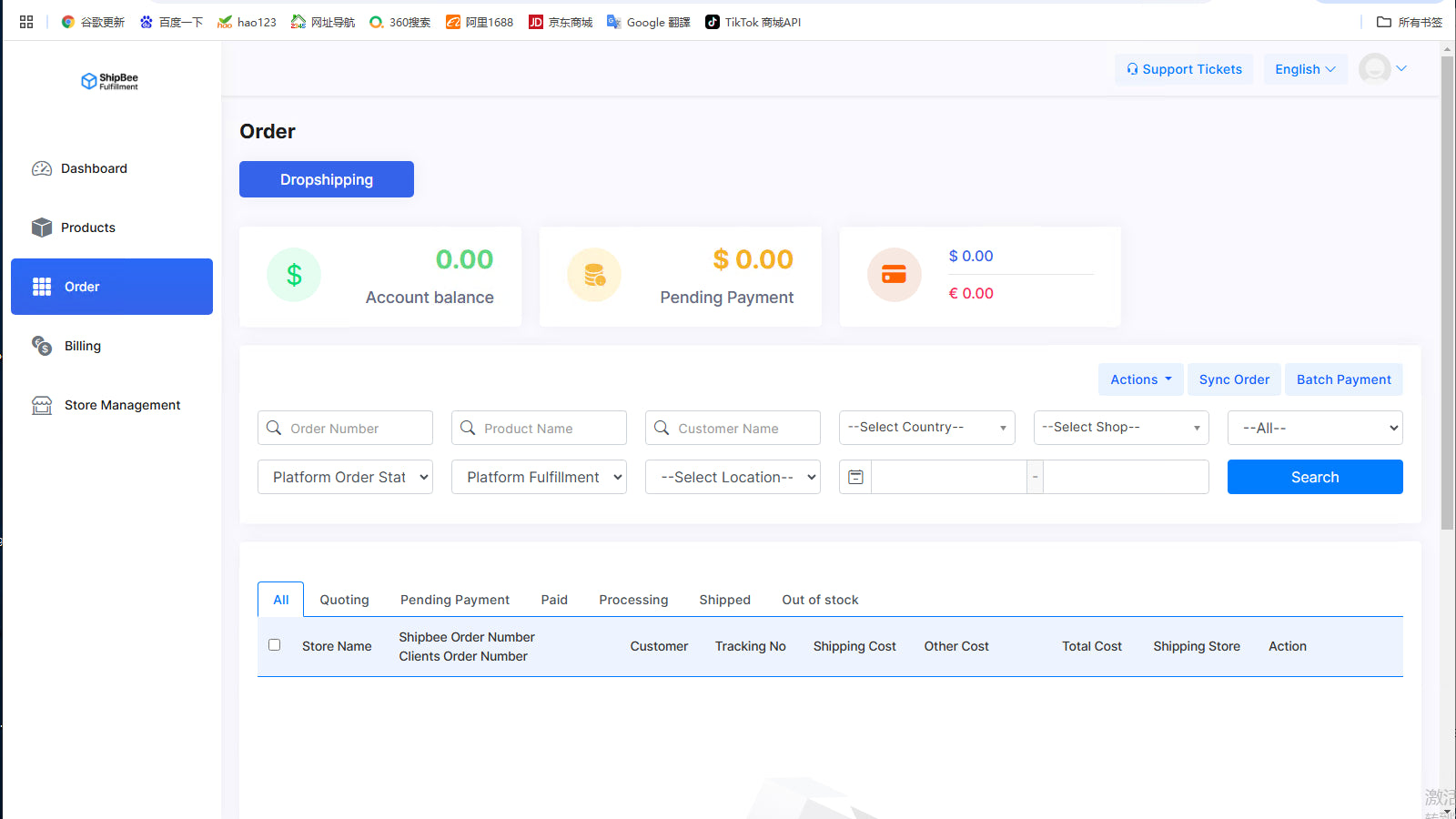Click the Dashboard gauge icon
1456x819 pixels.
coord(42,168)
